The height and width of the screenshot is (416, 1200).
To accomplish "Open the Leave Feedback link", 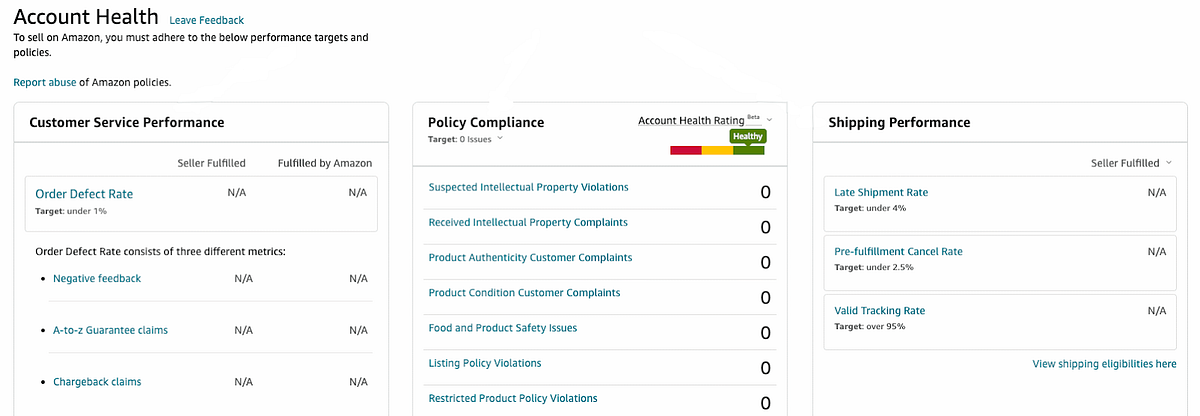I will (x=206, y=20).
